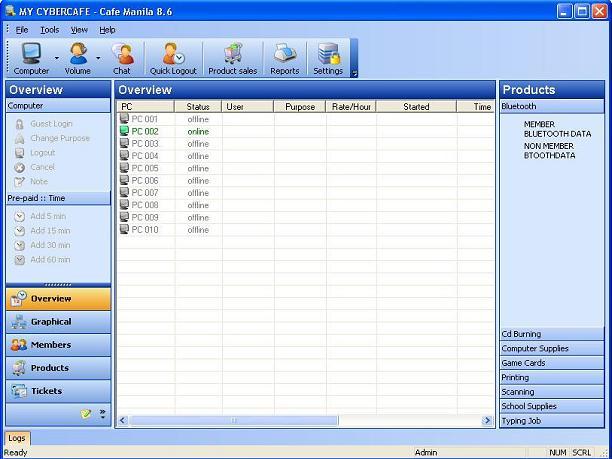Open toolbar options overflow arrow
This screenshot has width=612, height=459.
354,73
